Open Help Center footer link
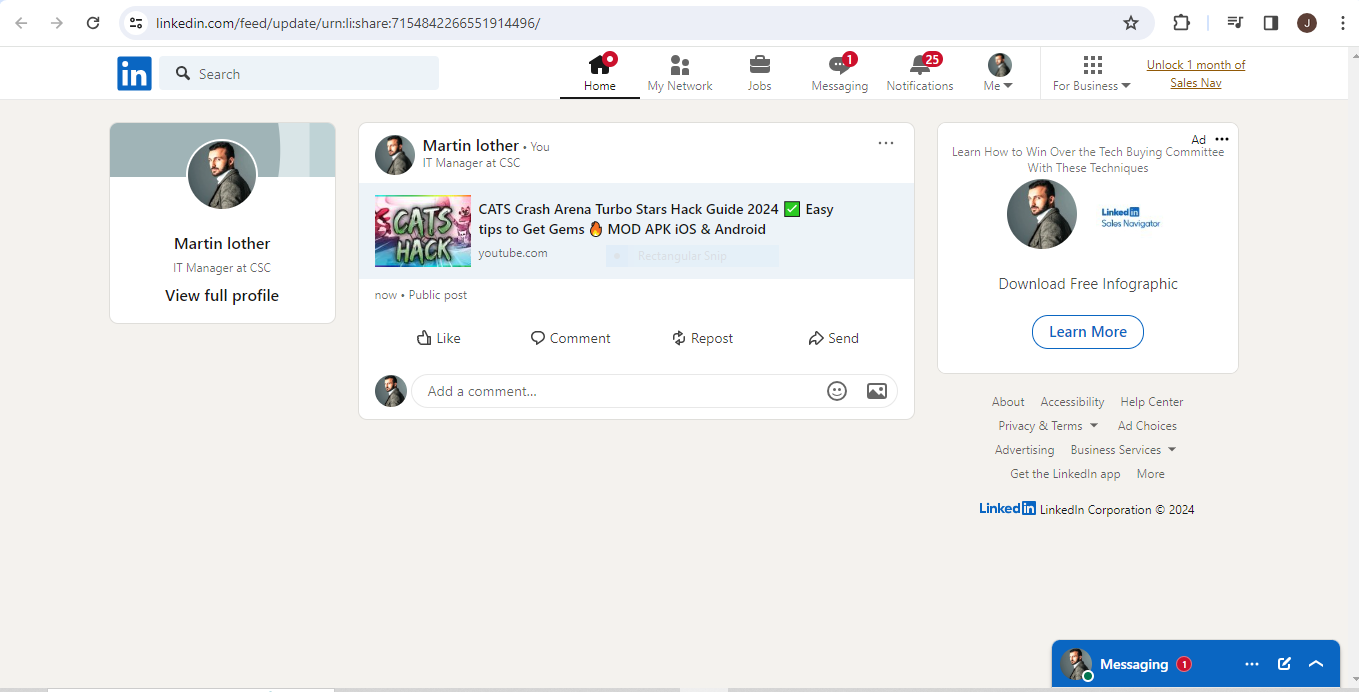 point(1152,402)
